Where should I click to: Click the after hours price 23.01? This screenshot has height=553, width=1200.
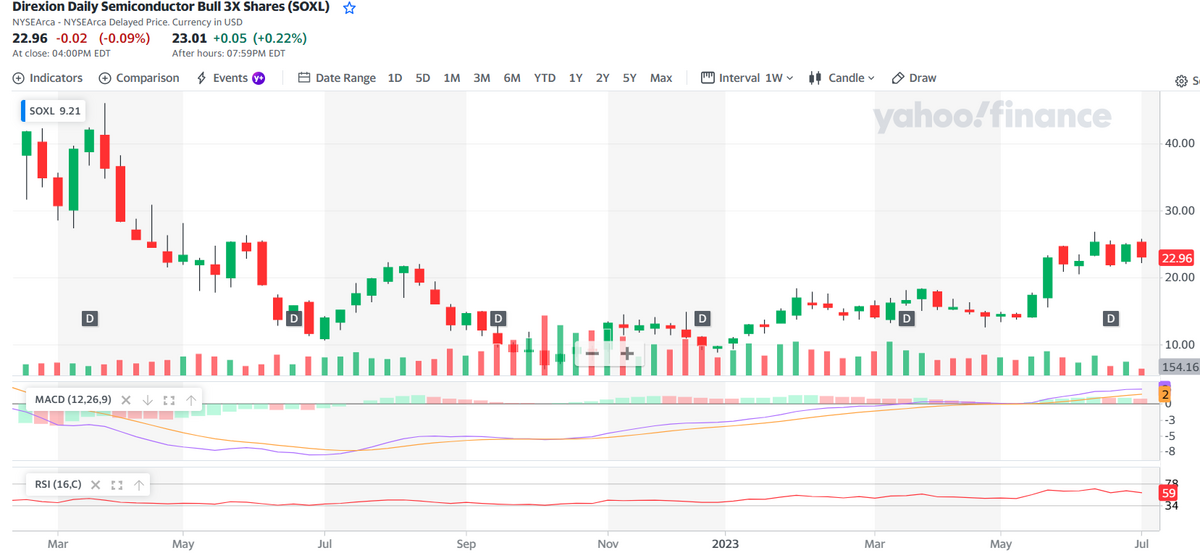188,39
